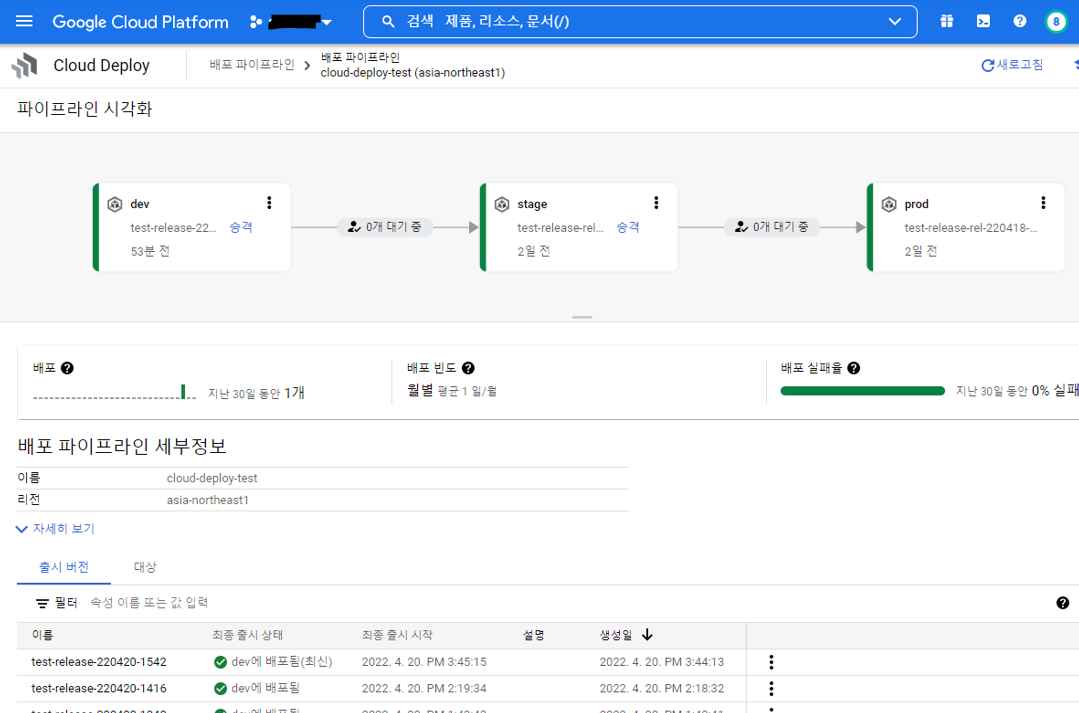
Task: Click the deployment failure rate green bar
Action: [862, 391]
